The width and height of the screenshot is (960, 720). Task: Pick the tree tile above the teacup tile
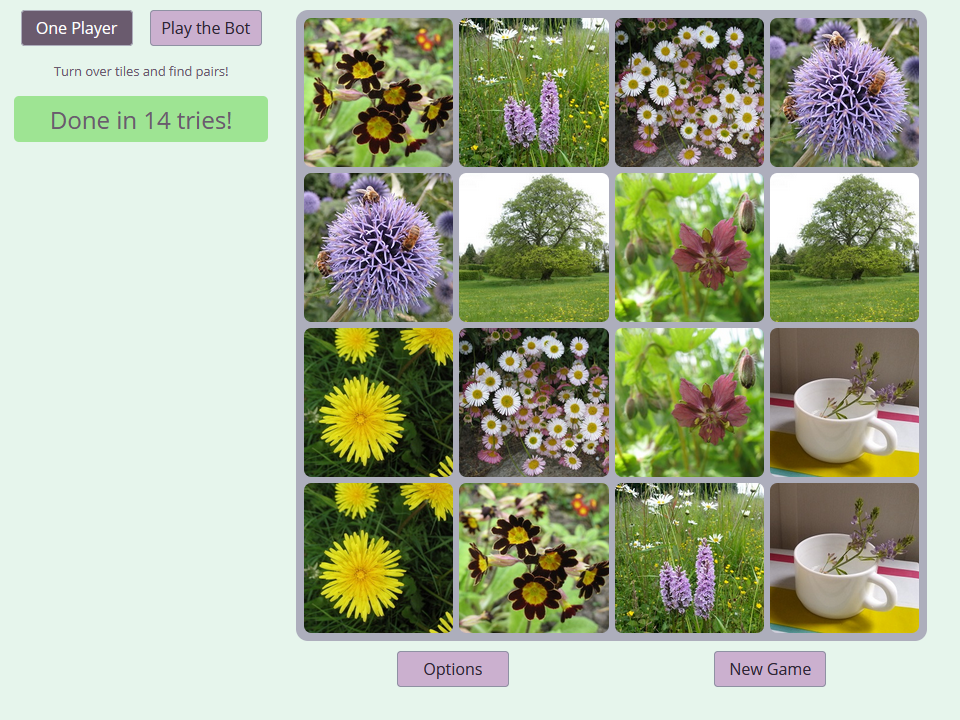click(x=844, y=247)
